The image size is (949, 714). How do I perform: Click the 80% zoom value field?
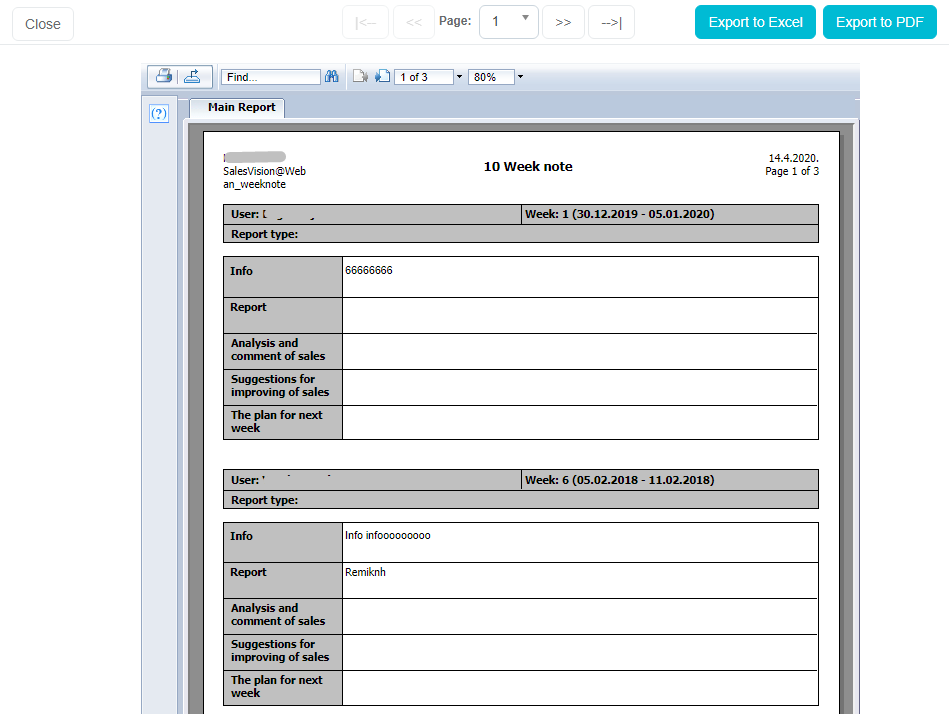click(490, 77)
